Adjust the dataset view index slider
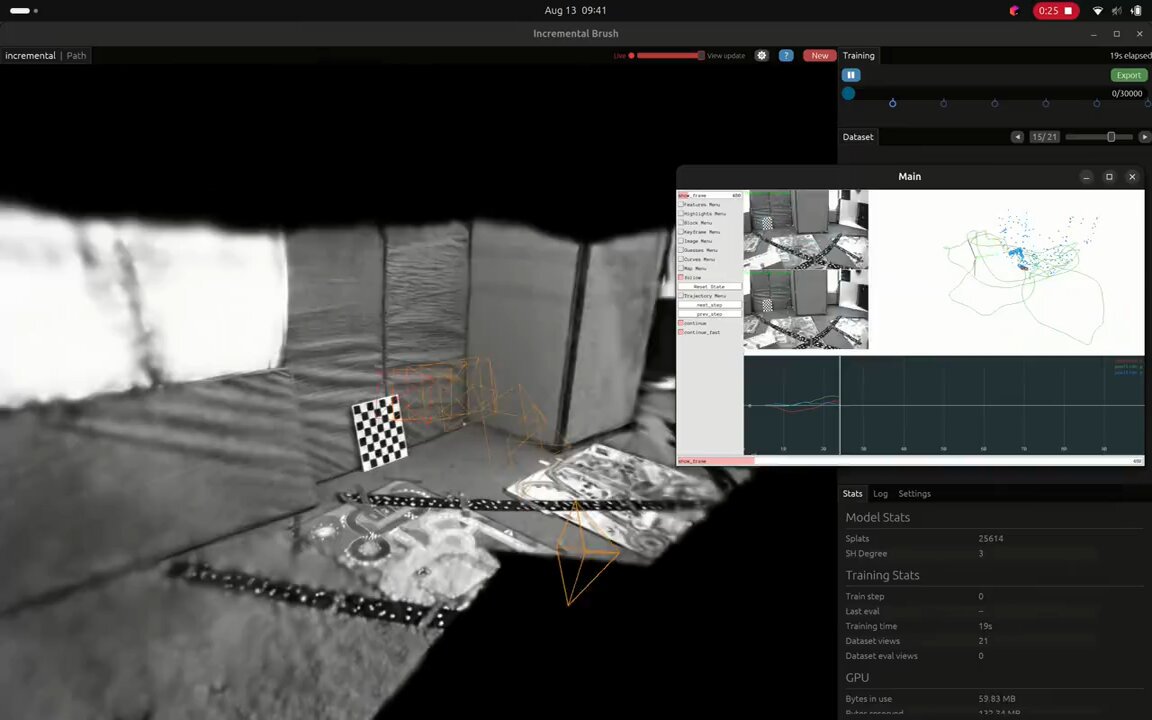Viewport: 1152px width, 720px height. click(x=1100, y=137)
